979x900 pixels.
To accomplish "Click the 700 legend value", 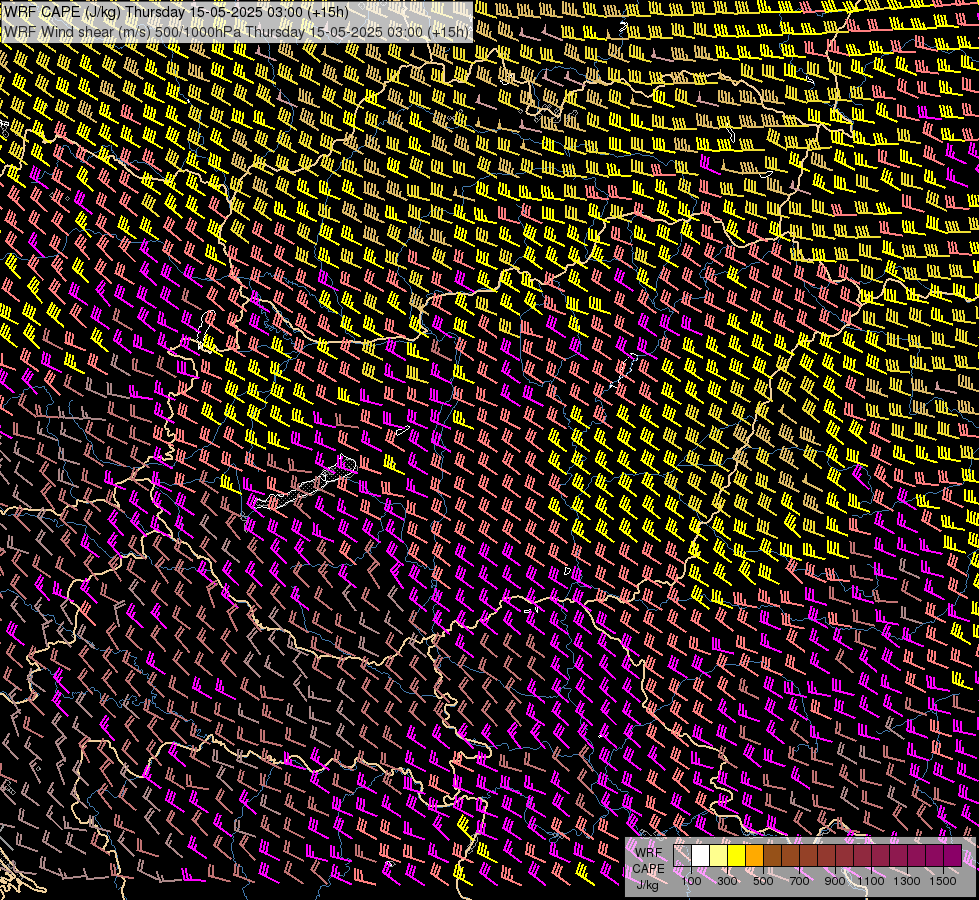I will click(799, 881).
